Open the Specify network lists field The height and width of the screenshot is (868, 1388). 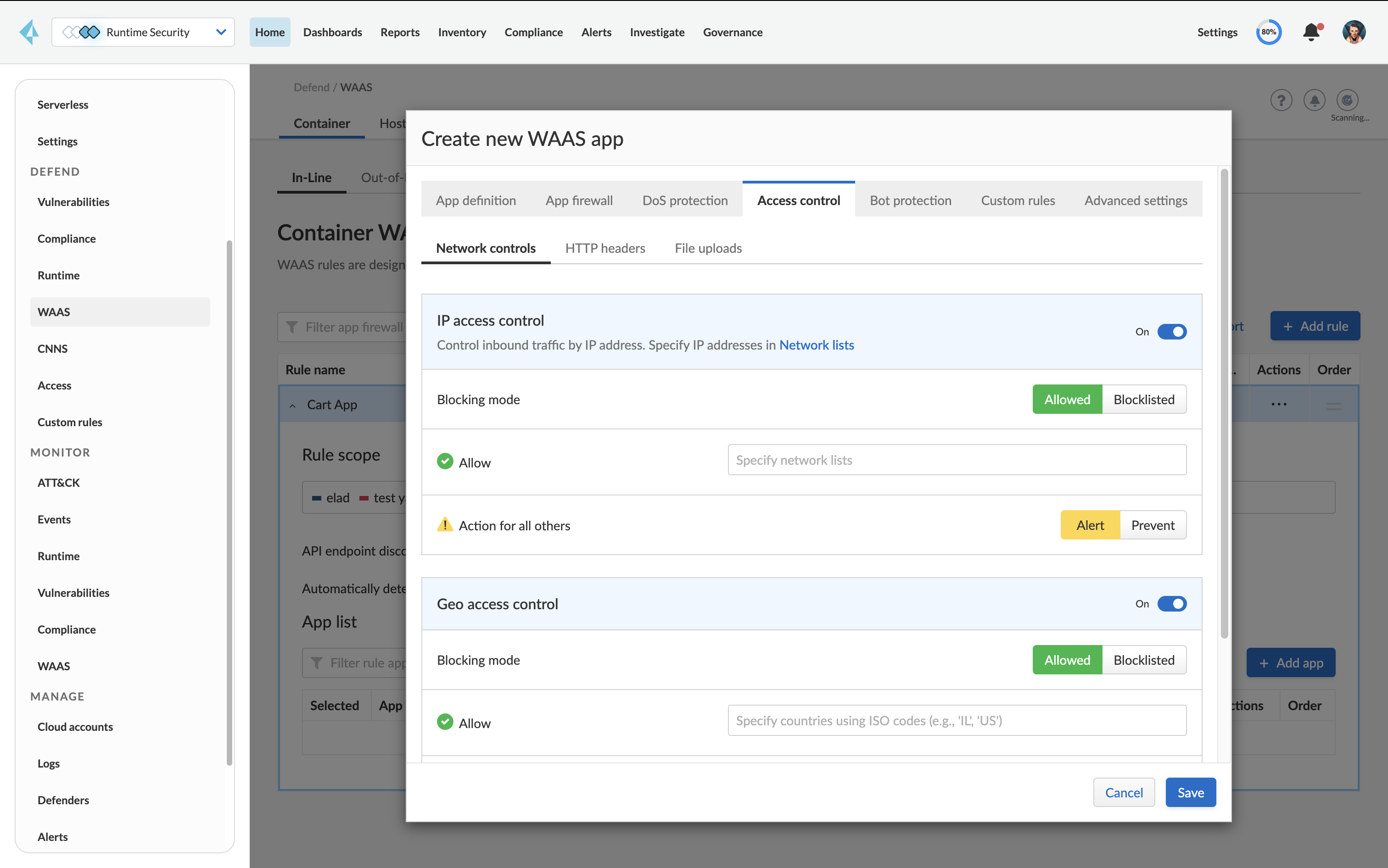pos(956,460)
